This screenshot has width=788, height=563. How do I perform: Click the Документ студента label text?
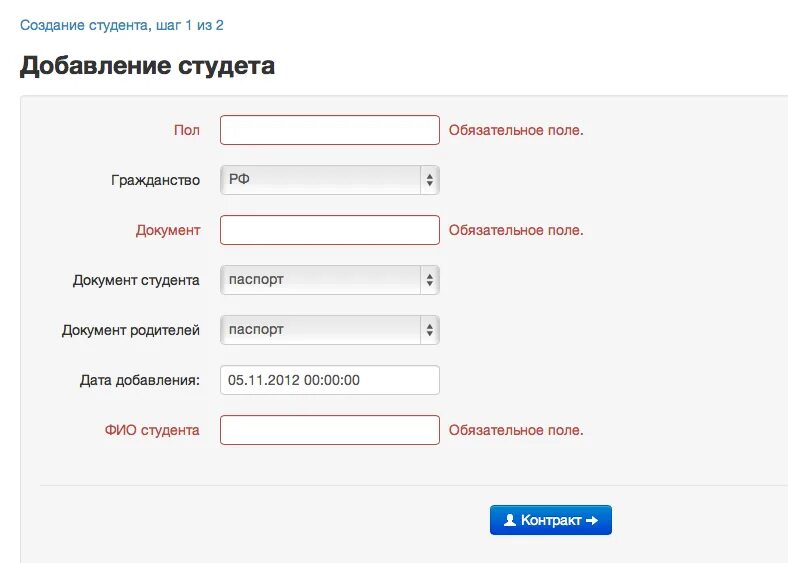click(136, 280)
